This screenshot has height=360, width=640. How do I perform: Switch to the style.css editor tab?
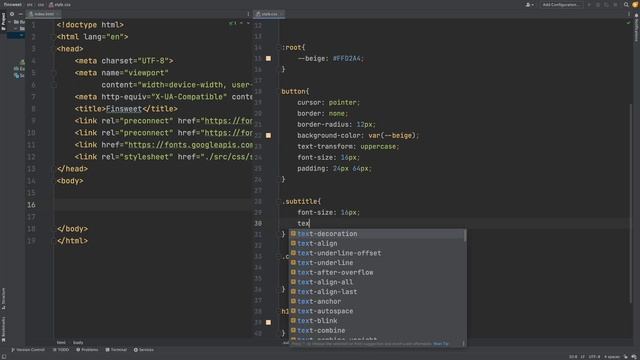(x=269, y=14)
